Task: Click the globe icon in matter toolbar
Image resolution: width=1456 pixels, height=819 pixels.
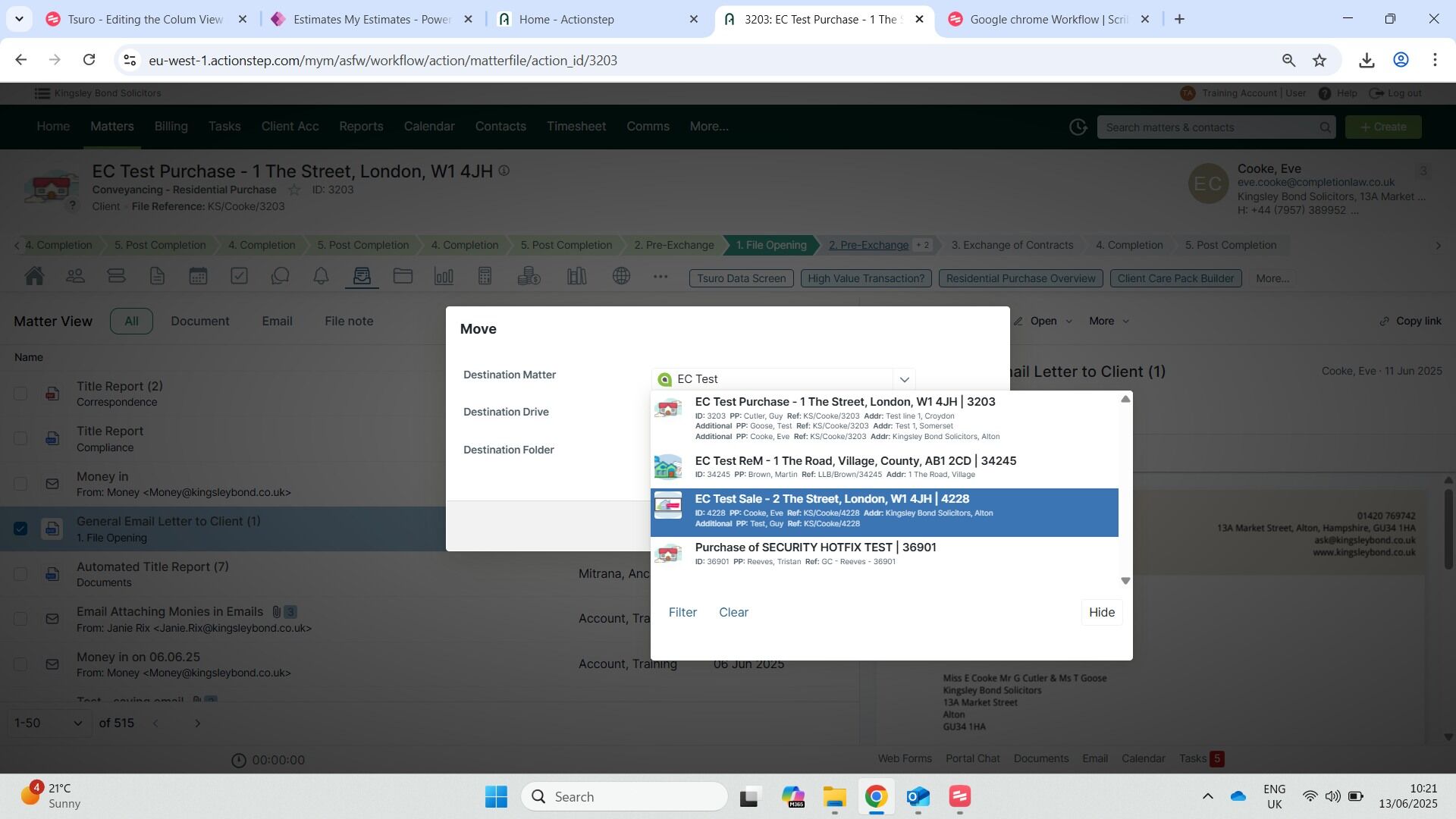Action: point(621,277)
